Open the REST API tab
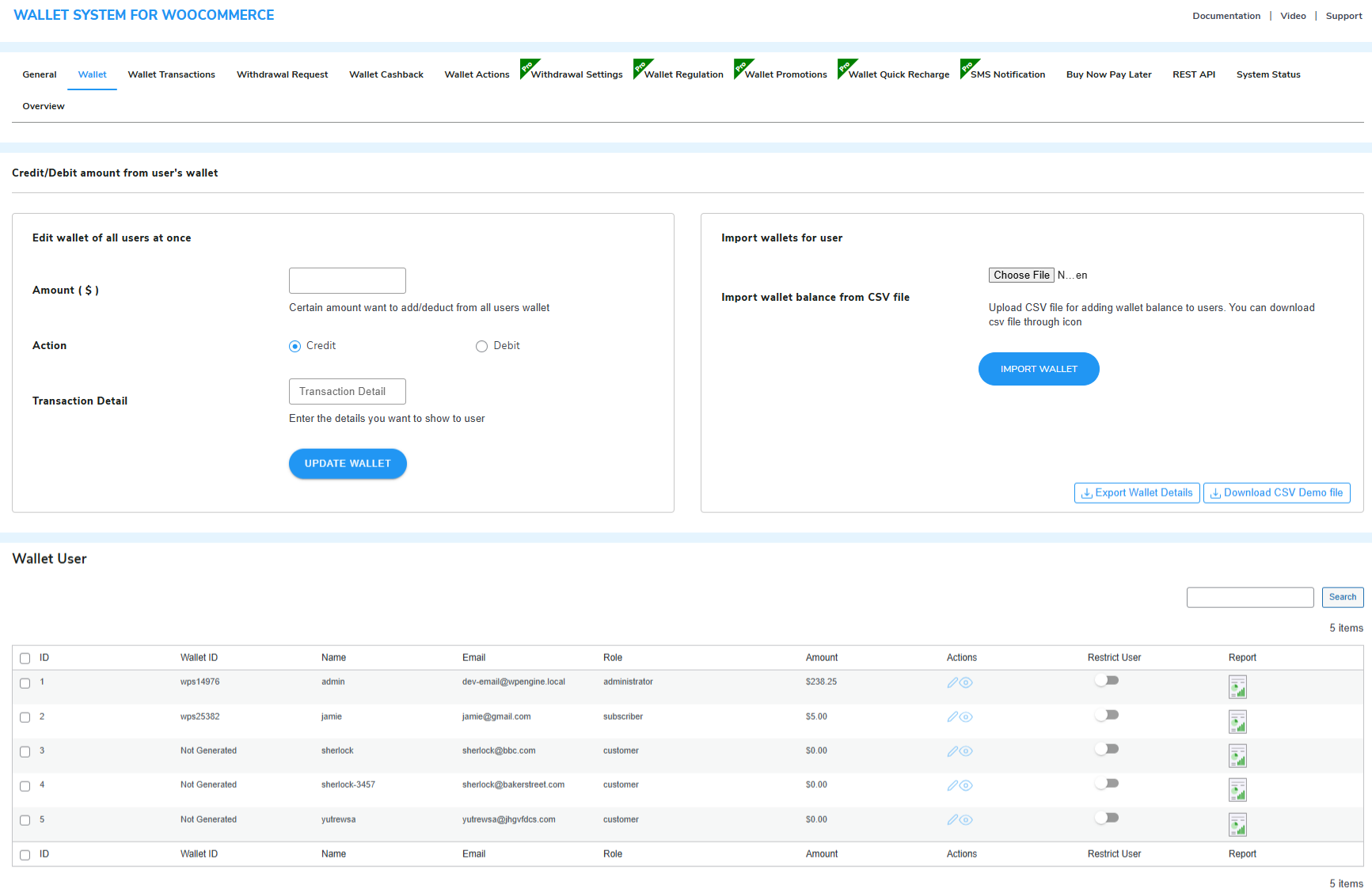 [1194, 74]
